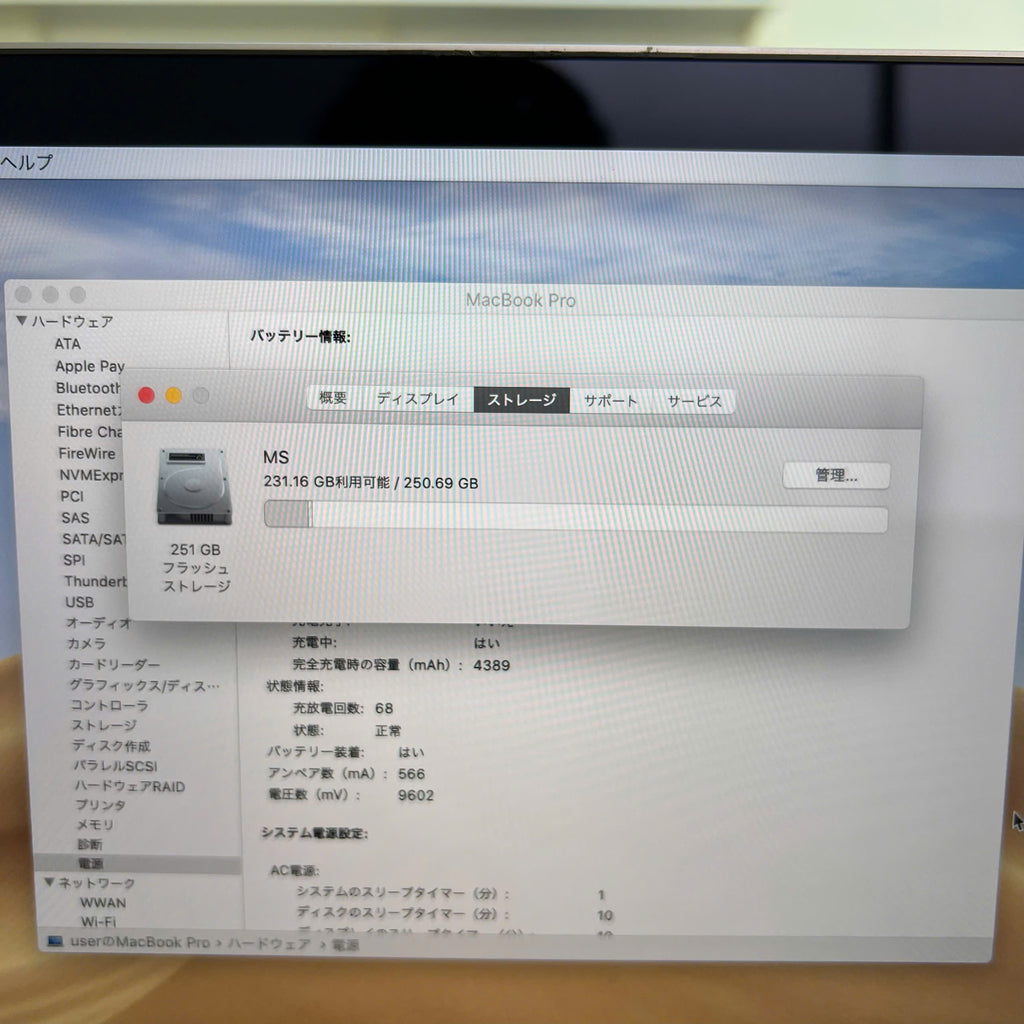Select Wi-Fi under network section

[x=98, y=921]
